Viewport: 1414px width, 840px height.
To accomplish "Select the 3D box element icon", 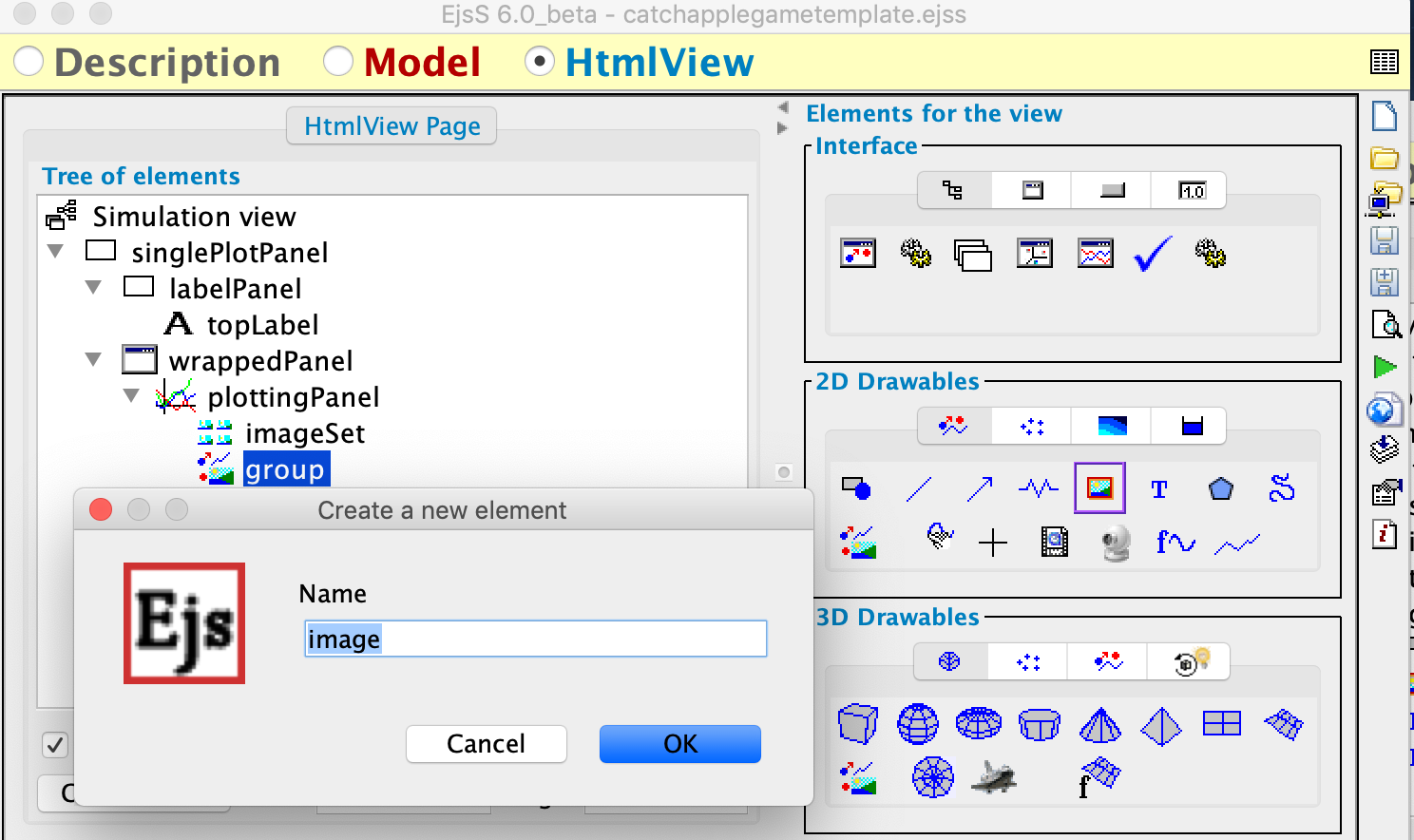I will click(x=858, y=724).
